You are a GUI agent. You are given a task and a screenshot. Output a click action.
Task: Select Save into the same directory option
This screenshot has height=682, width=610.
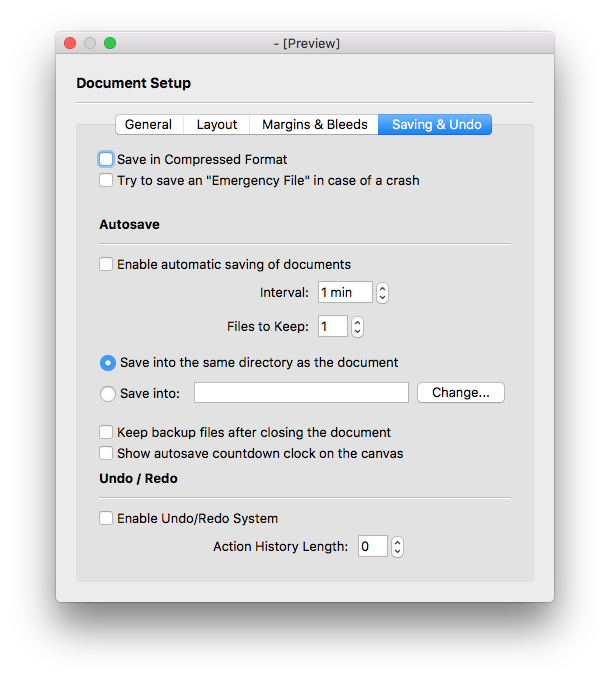click(x=108, y=363)
